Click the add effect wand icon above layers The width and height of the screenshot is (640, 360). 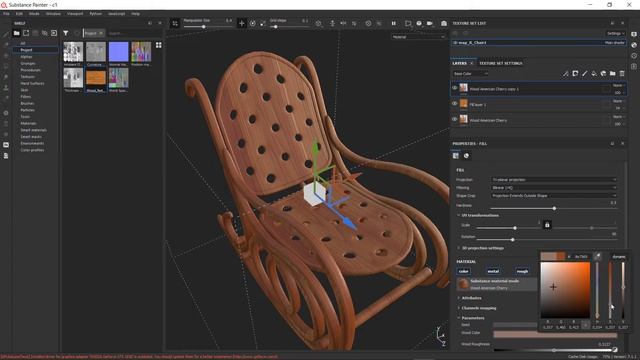[x=565, y=73]
